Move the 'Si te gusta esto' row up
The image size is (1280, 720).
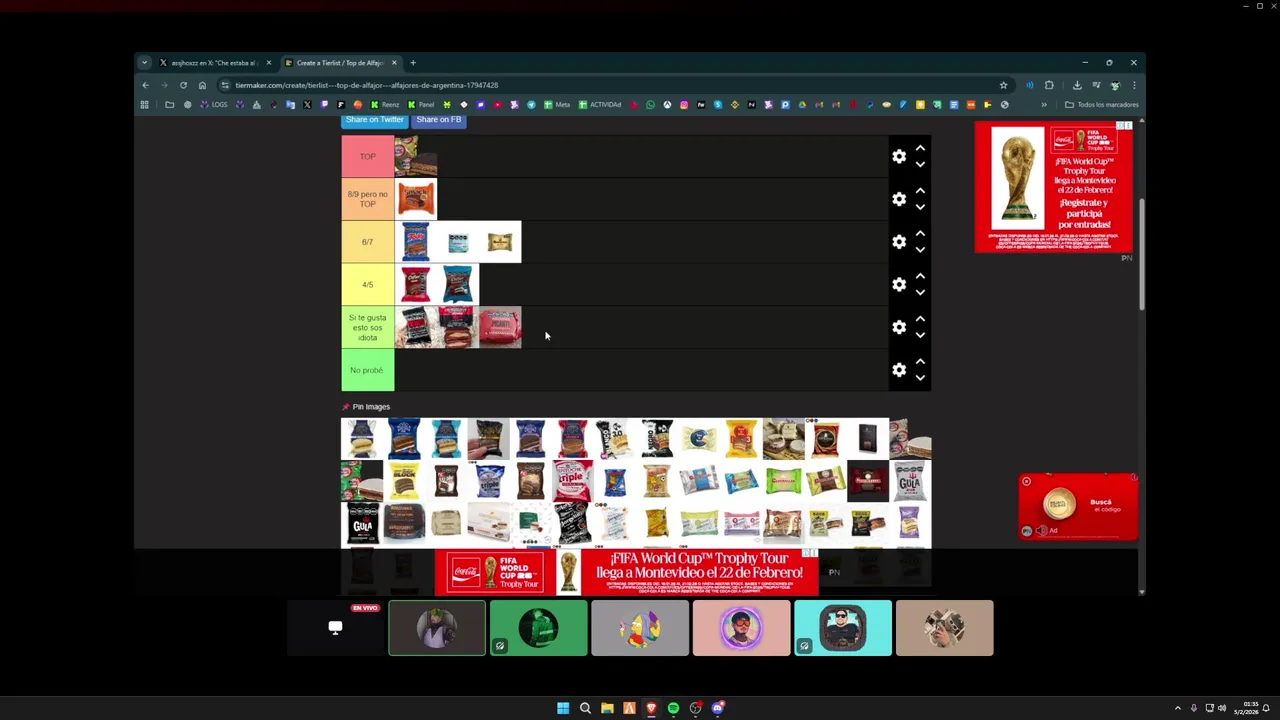(x=920, y=319)
